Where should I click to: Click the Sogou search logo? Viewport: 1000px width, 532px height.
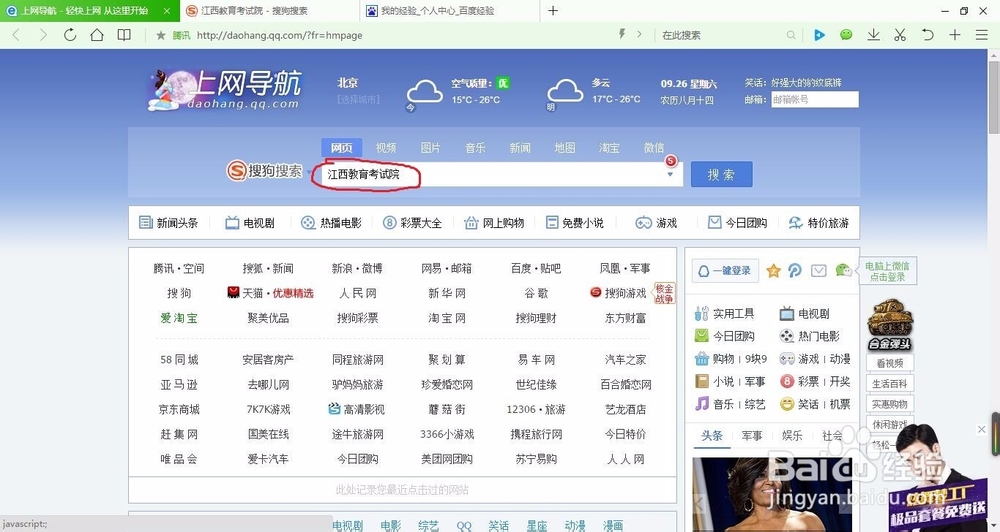click(x=265, y=171)
